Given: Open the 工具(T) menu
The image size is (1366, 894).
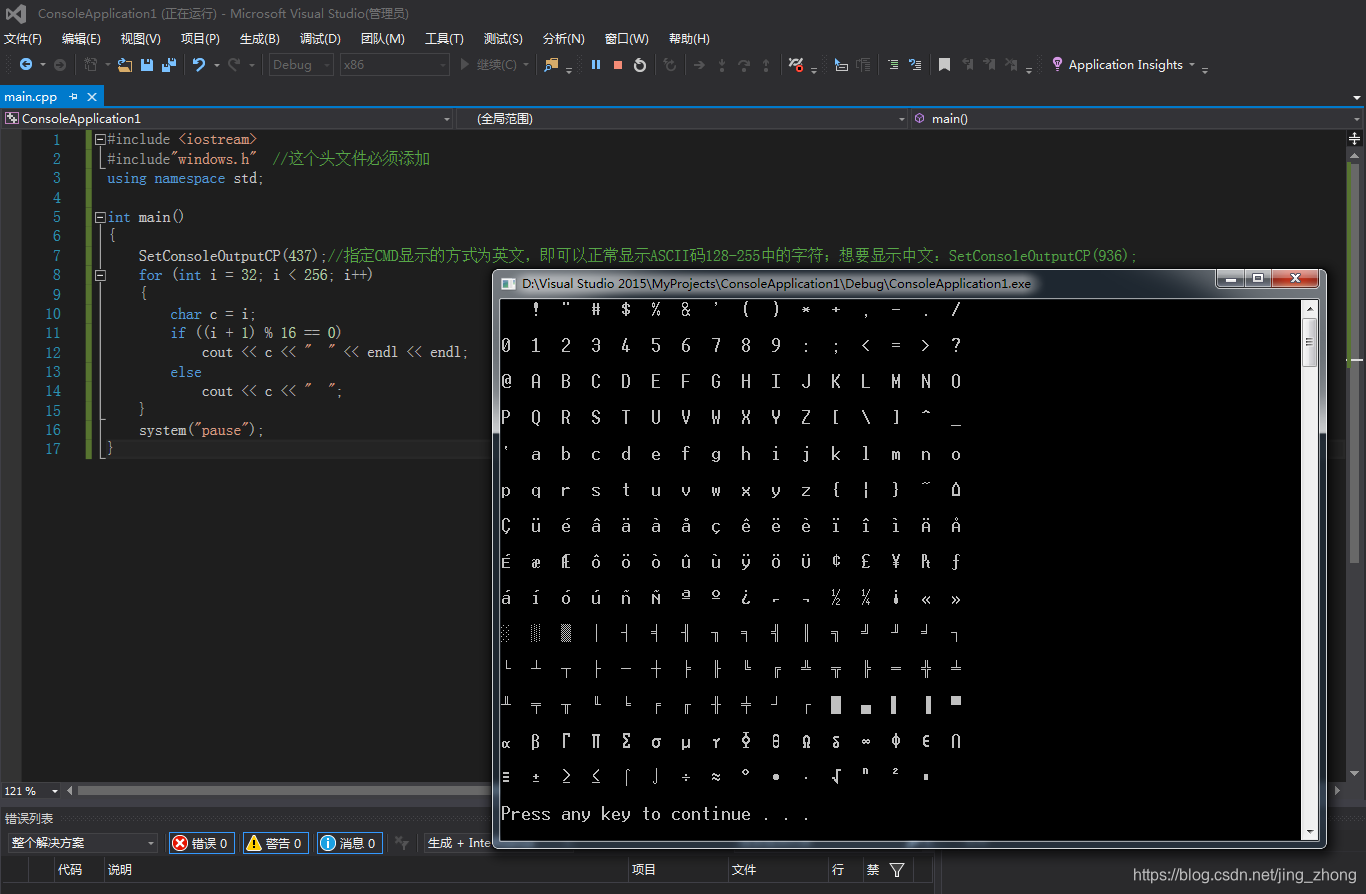Looking at the screenshot, I should coord(444,39).
